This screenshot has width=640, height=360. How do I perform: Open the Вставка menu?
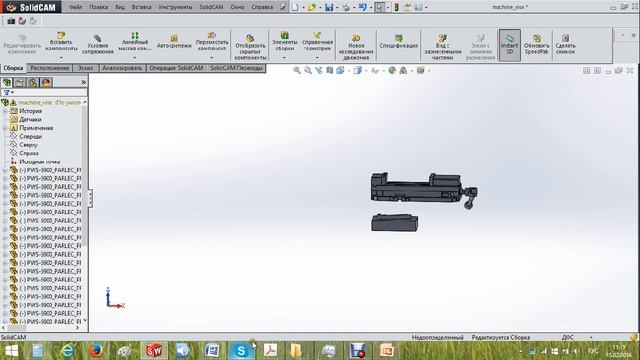[x=142, y=7]
